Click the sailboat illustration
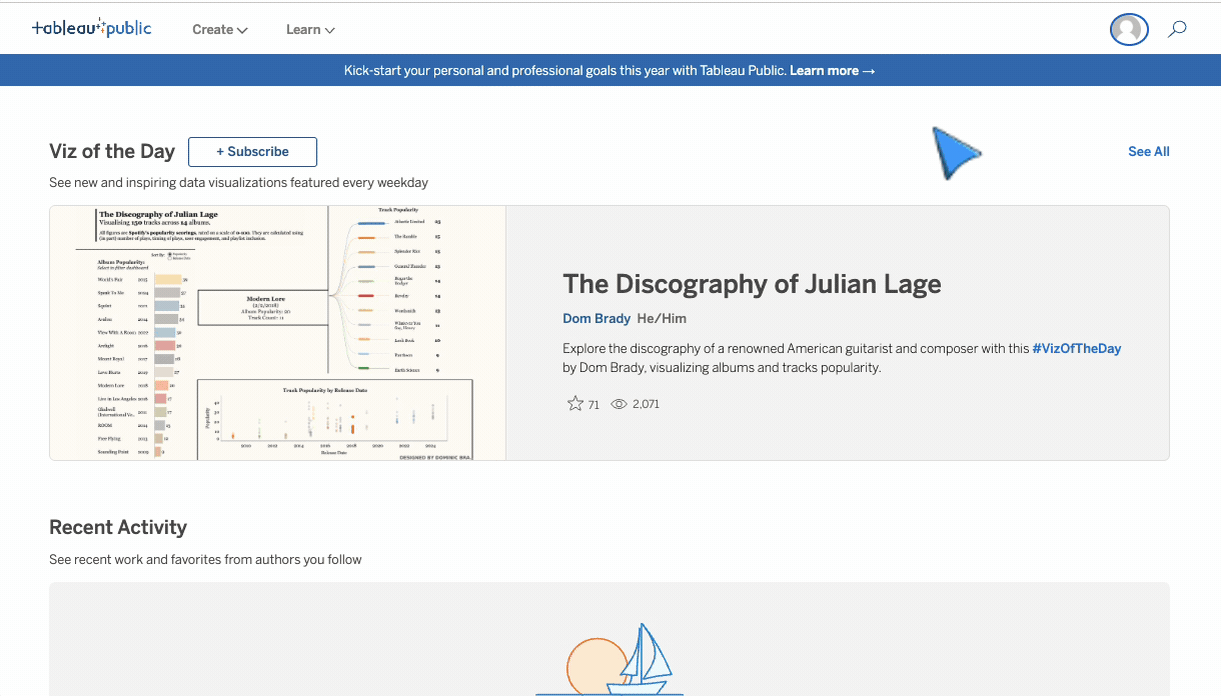 tap(610, 658)
